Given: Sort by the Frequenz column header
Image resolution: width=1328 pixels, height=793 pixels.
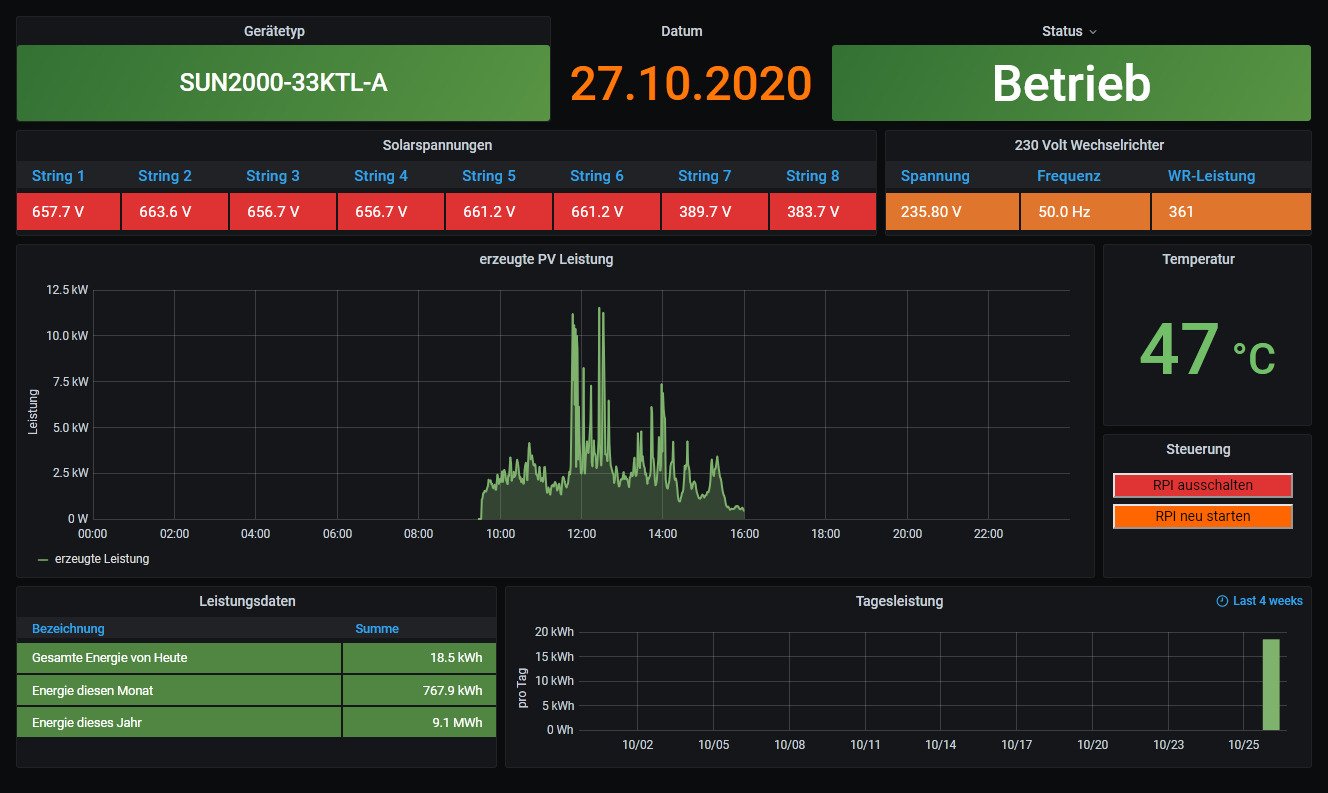Looking at the screenshot, I should [1068, 176].
